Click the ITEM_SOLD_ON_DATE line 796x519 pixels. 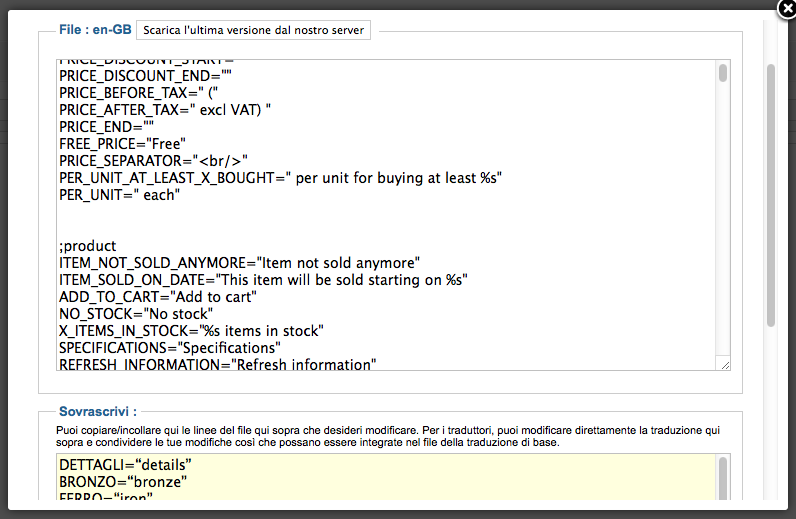pos(264,279)
